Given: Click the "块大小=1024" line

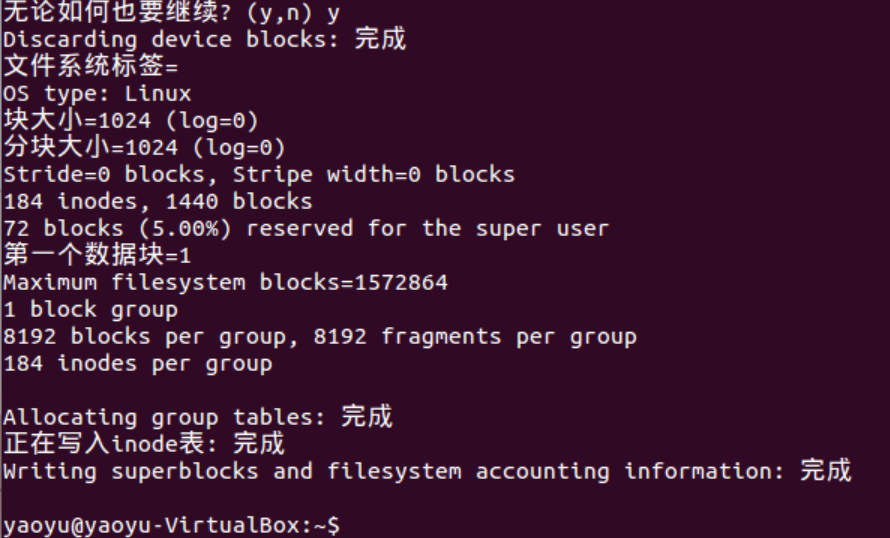Looking at the screenshot, I should (131, 121).
